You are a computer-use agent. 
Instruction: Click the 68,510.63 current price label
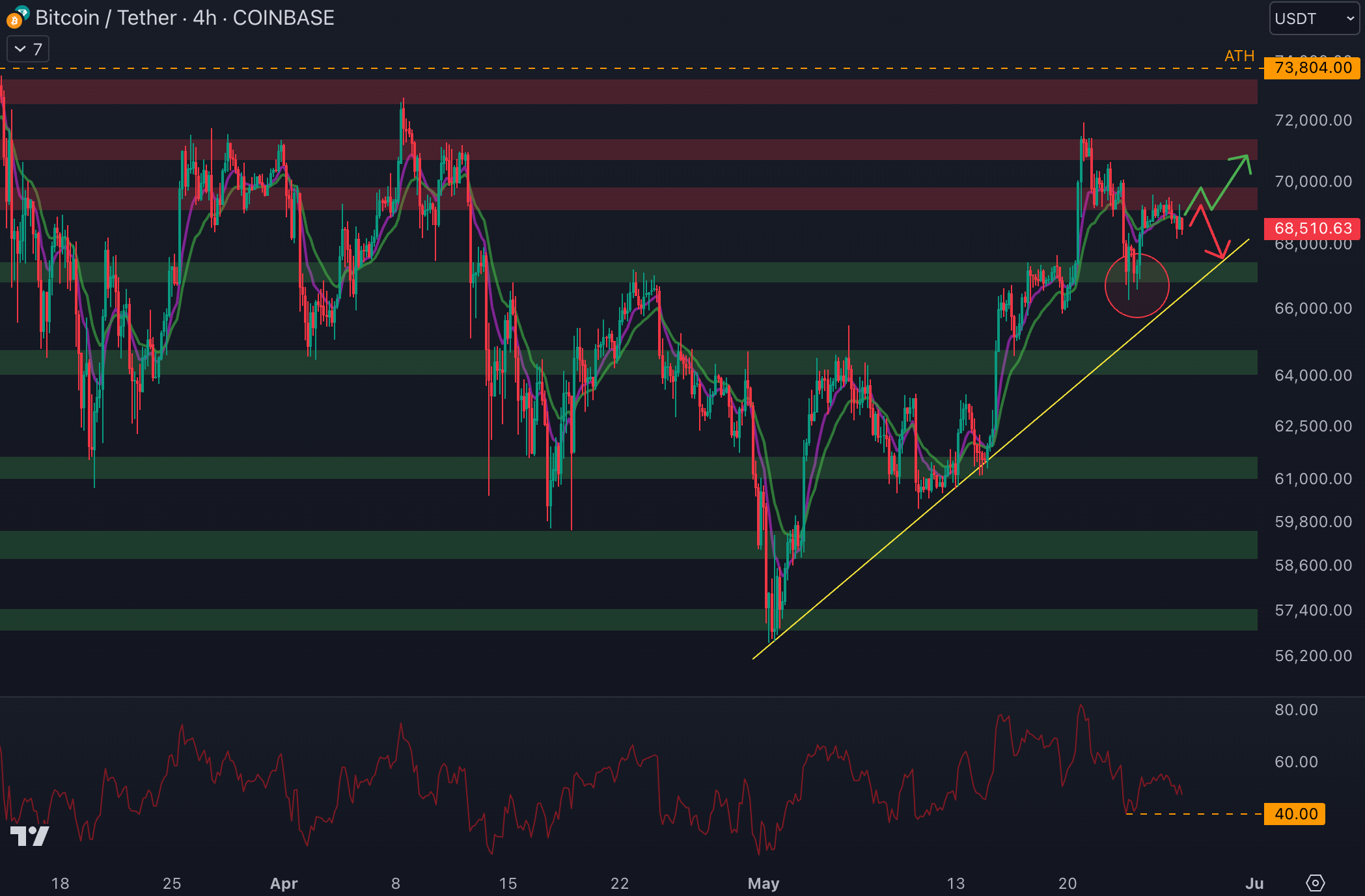click(1312, 228)
